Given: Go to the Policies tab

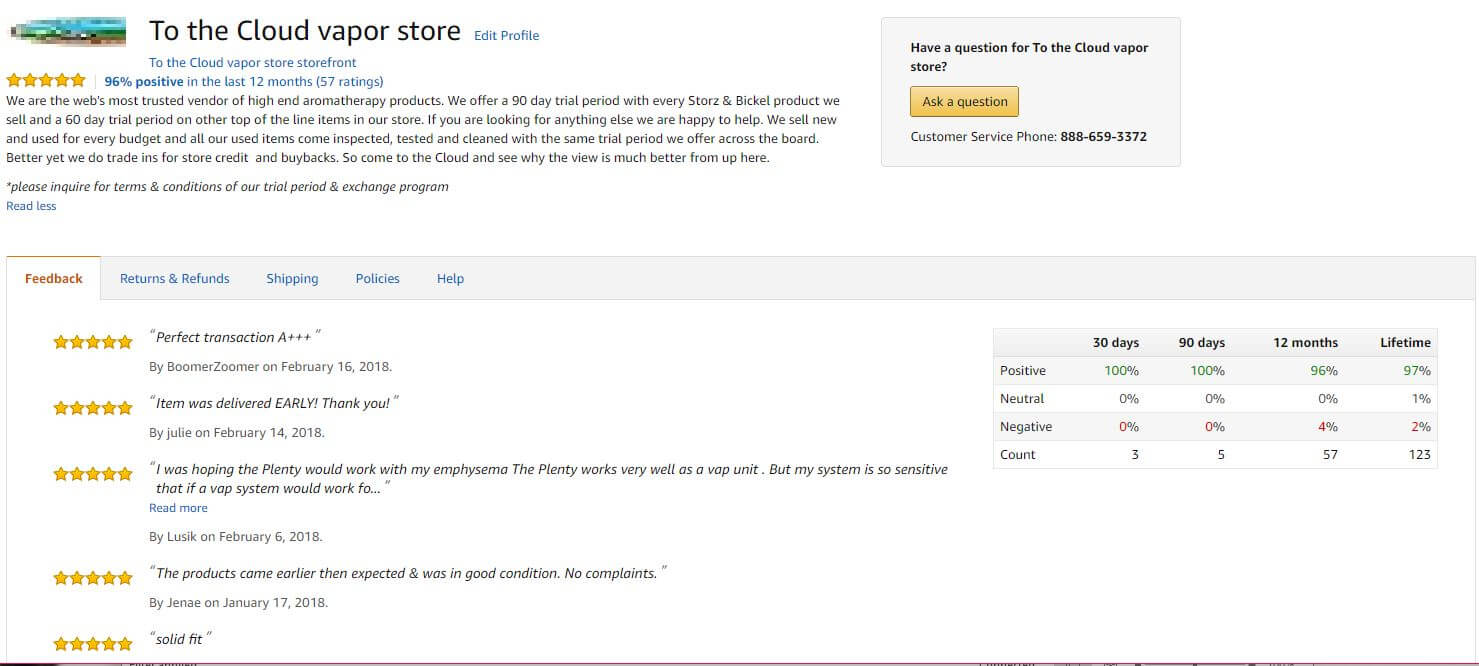Looking at the screenshot, I should coord(377,279).
